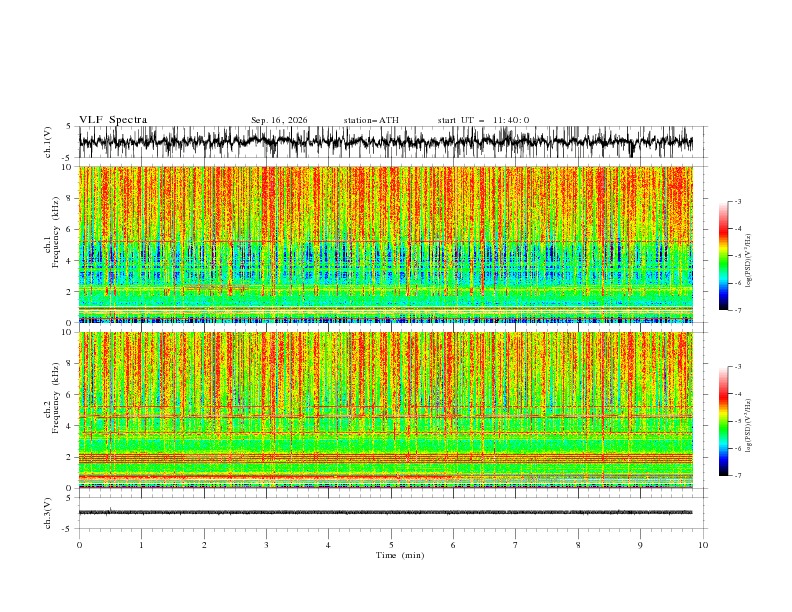Screen dimensions: 792x612
Task: Click the ch.2 spectrogram color bar
Action: (723, 421)
